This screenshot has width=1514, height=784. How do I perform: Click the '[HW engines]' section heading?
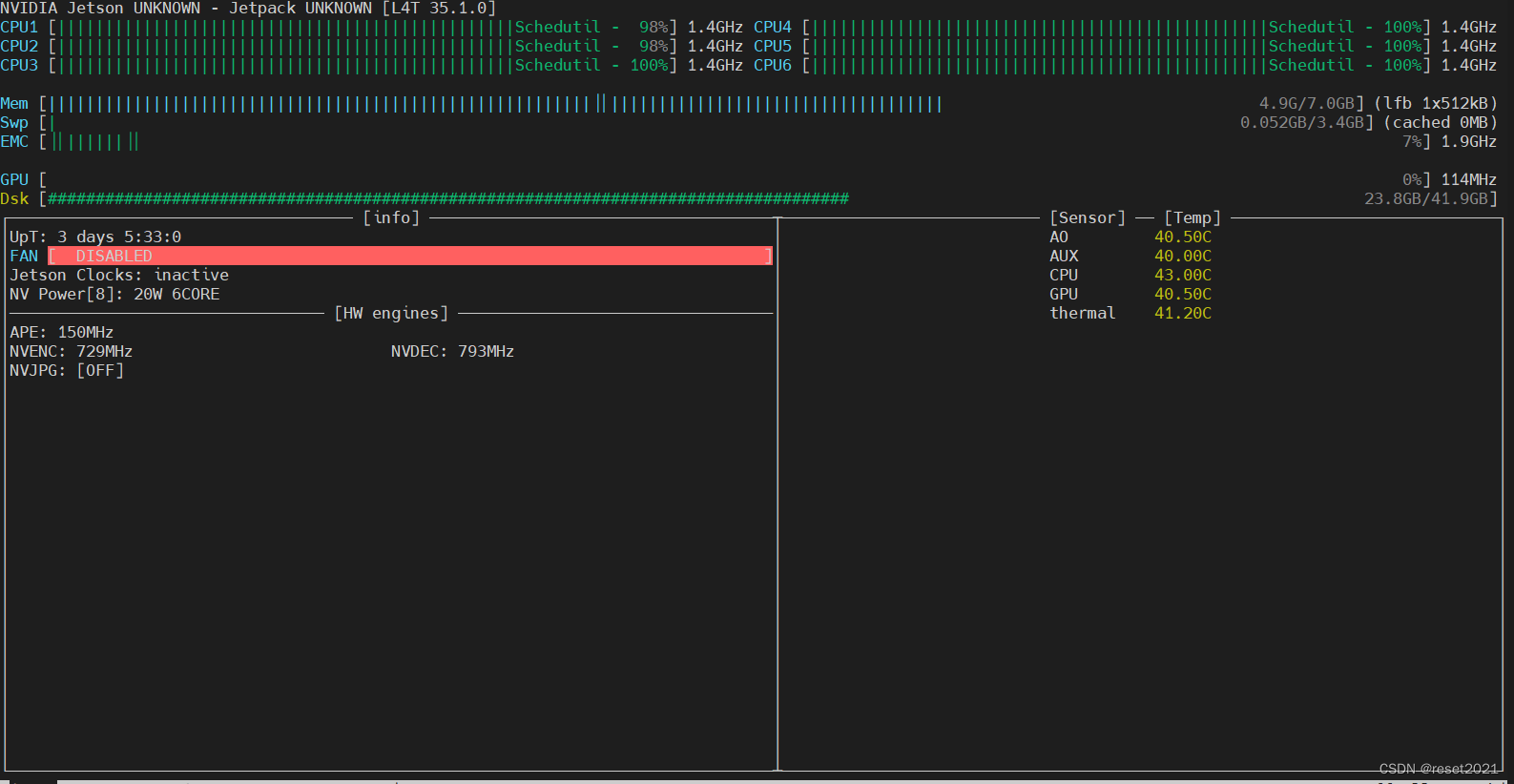coord(391,313)
